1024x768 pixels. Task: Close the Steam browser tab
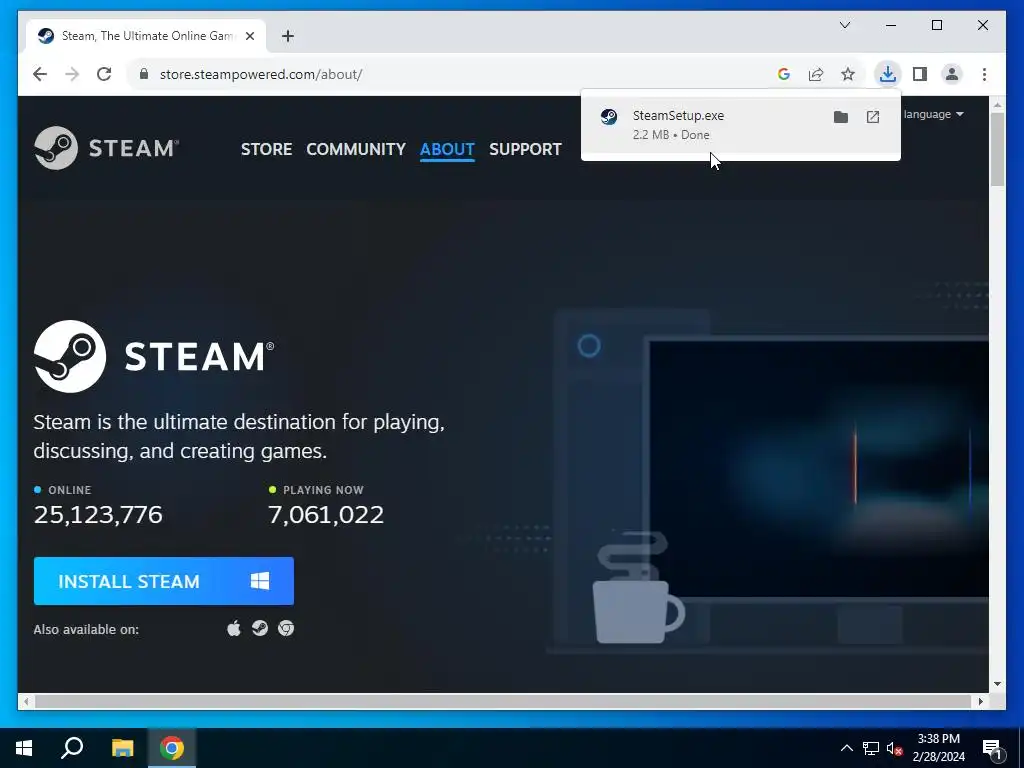(249, 36)
